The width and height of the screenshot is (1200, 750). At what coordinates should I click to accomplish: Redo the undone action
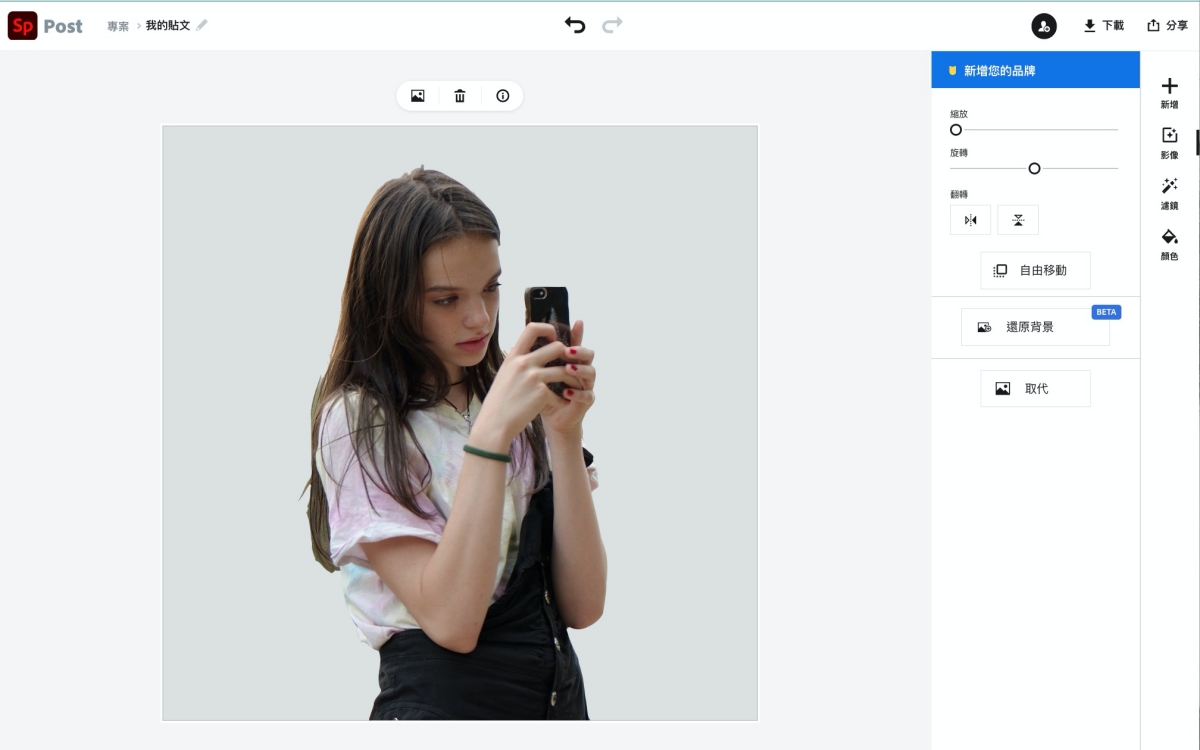point(612,25)
